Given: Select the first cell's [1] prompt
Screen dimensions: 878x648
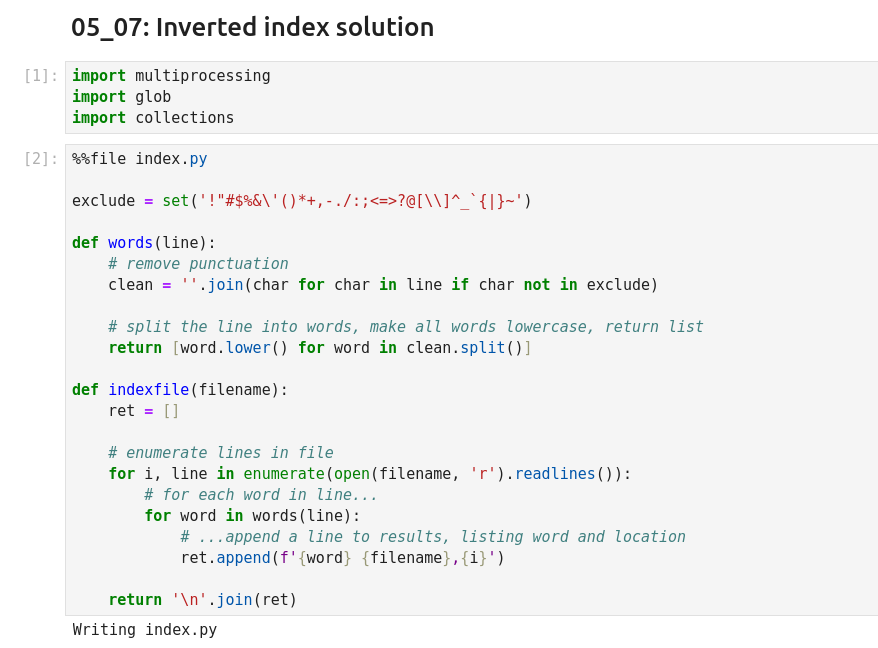Looking at the screenshot, I should coord(40,76).
